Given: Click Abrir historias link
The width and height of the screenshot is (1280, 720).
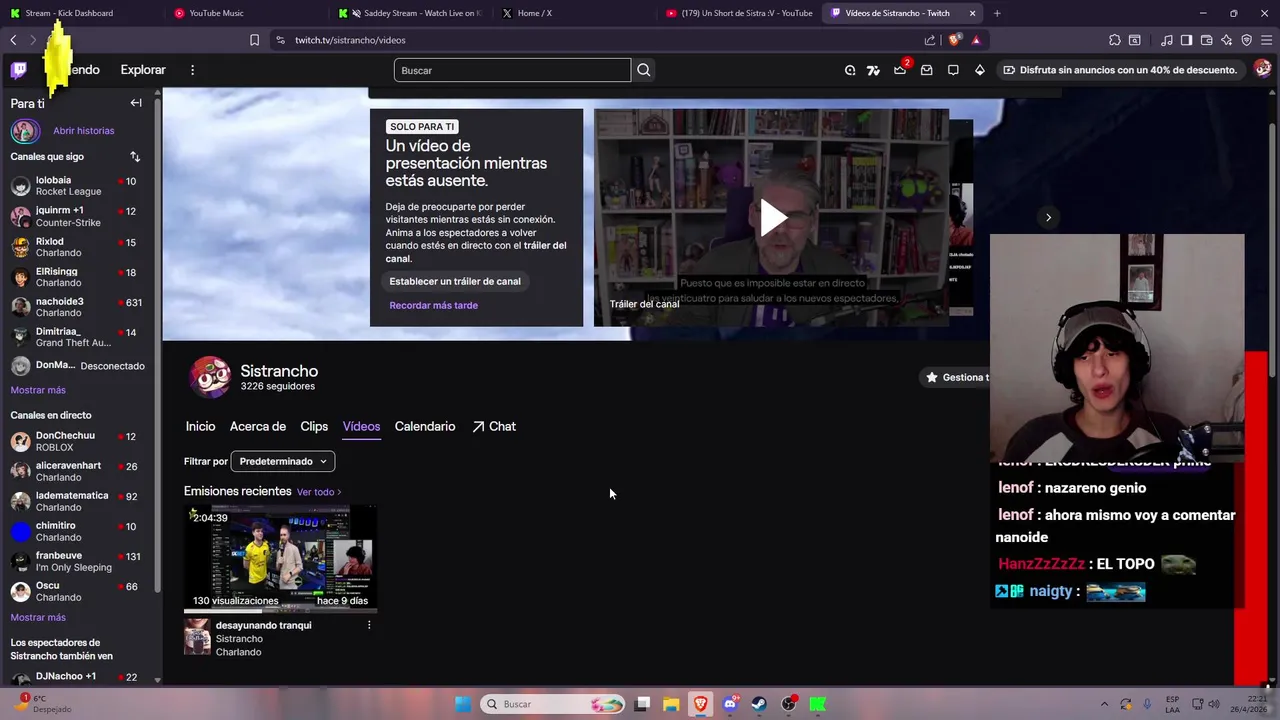Looking at the screenshot, I should point(84,131).
